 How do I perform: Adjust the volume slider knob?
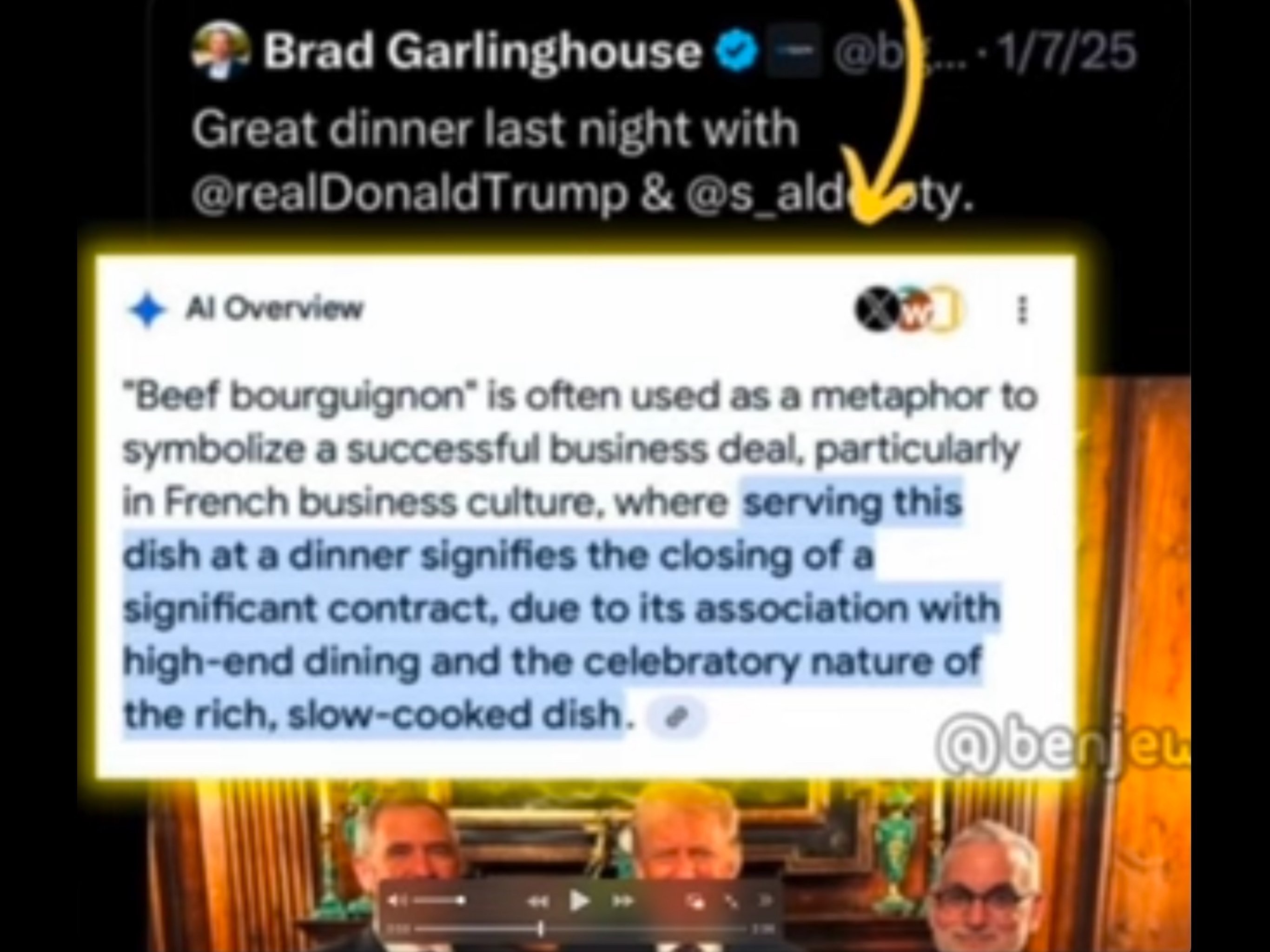(461, 900)
